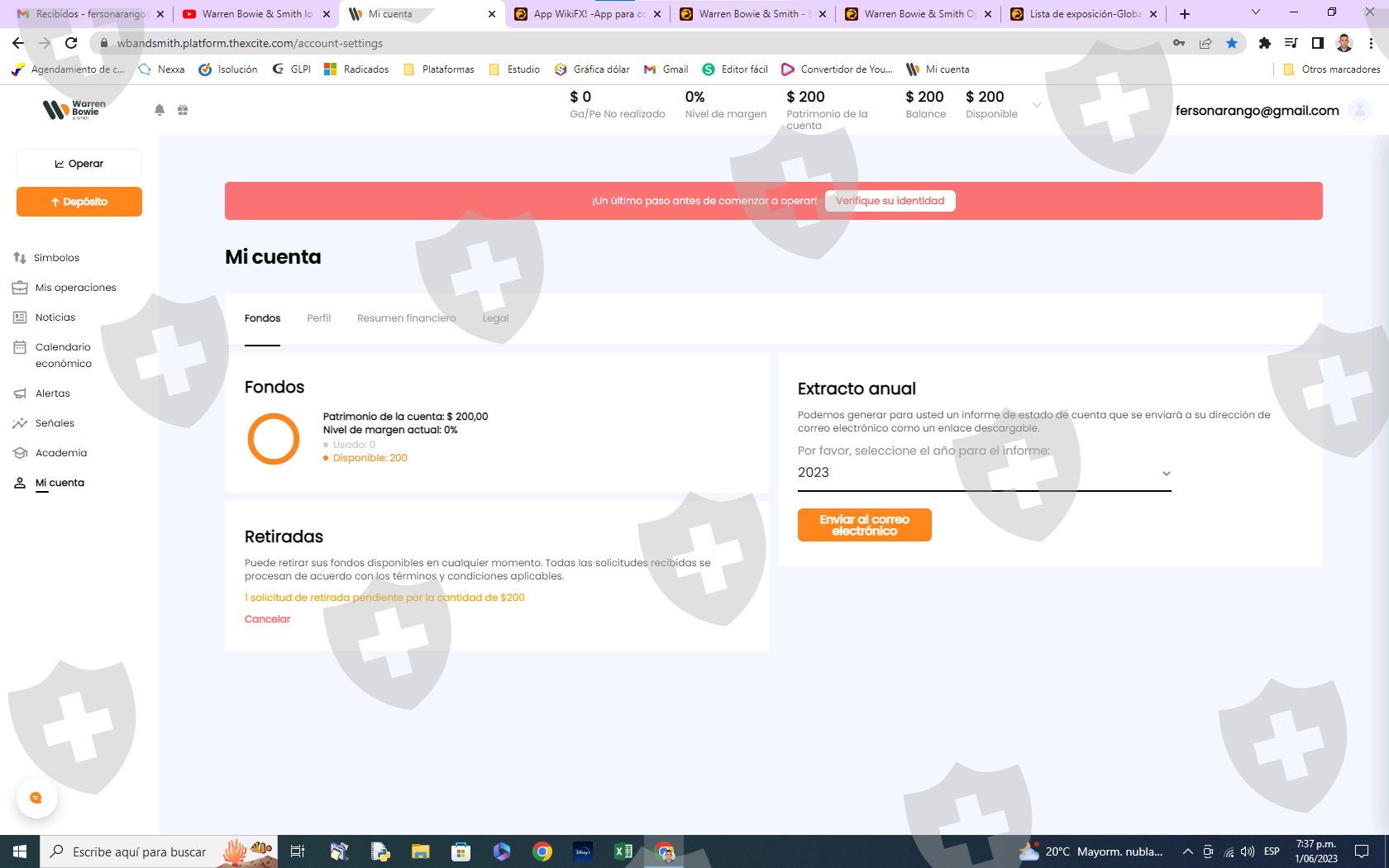Open the Noticias sidebar section
This screenshot has height=868, width=1389.
pyautogui.click(x=45, y=317)
